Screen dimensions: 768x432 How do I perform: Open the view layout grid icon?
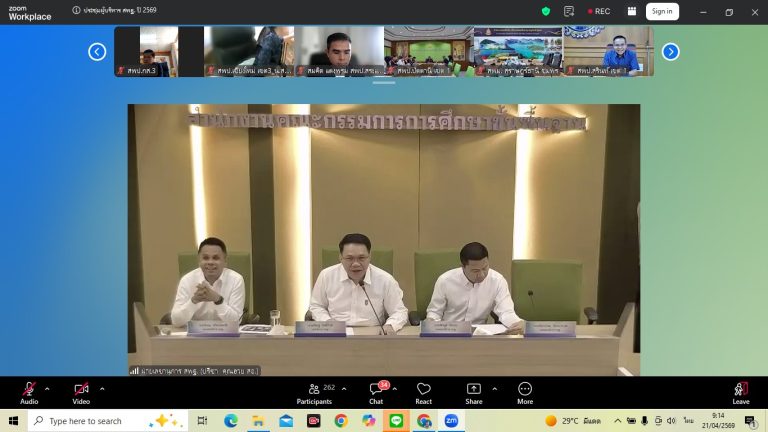632,12
